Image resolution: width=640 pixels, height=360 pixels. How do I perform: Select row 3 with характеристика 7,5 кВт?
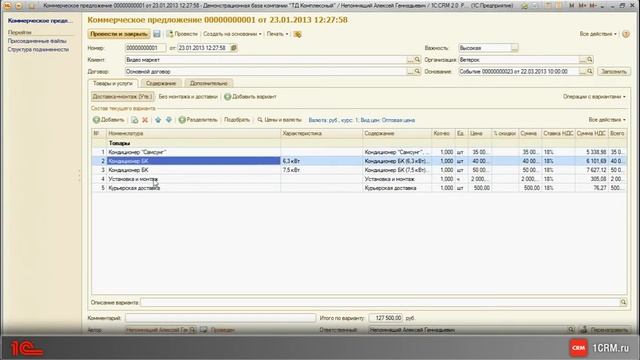pyautogui.click(x=359, y=170)
